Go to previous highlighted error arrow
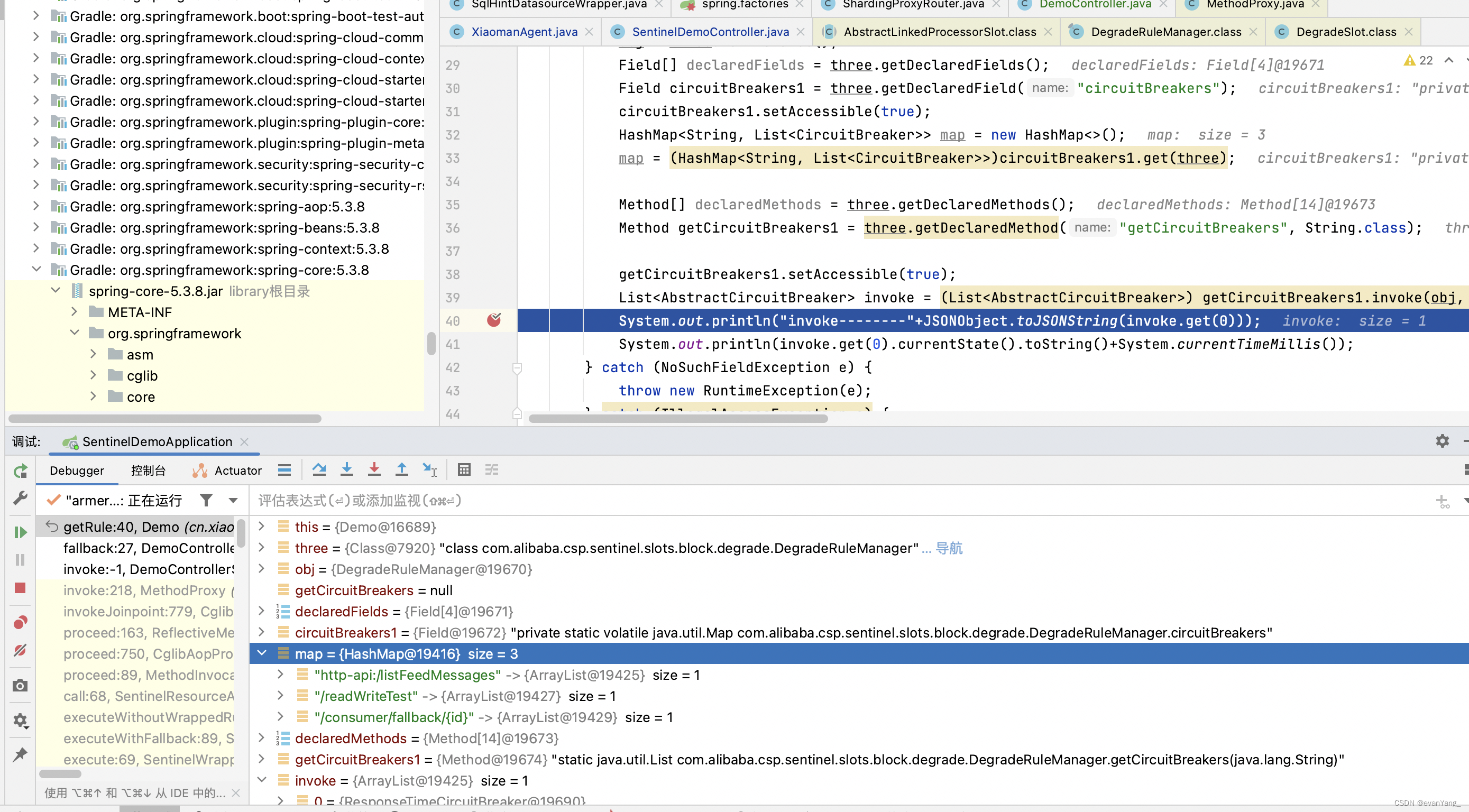 (1448, 60)
